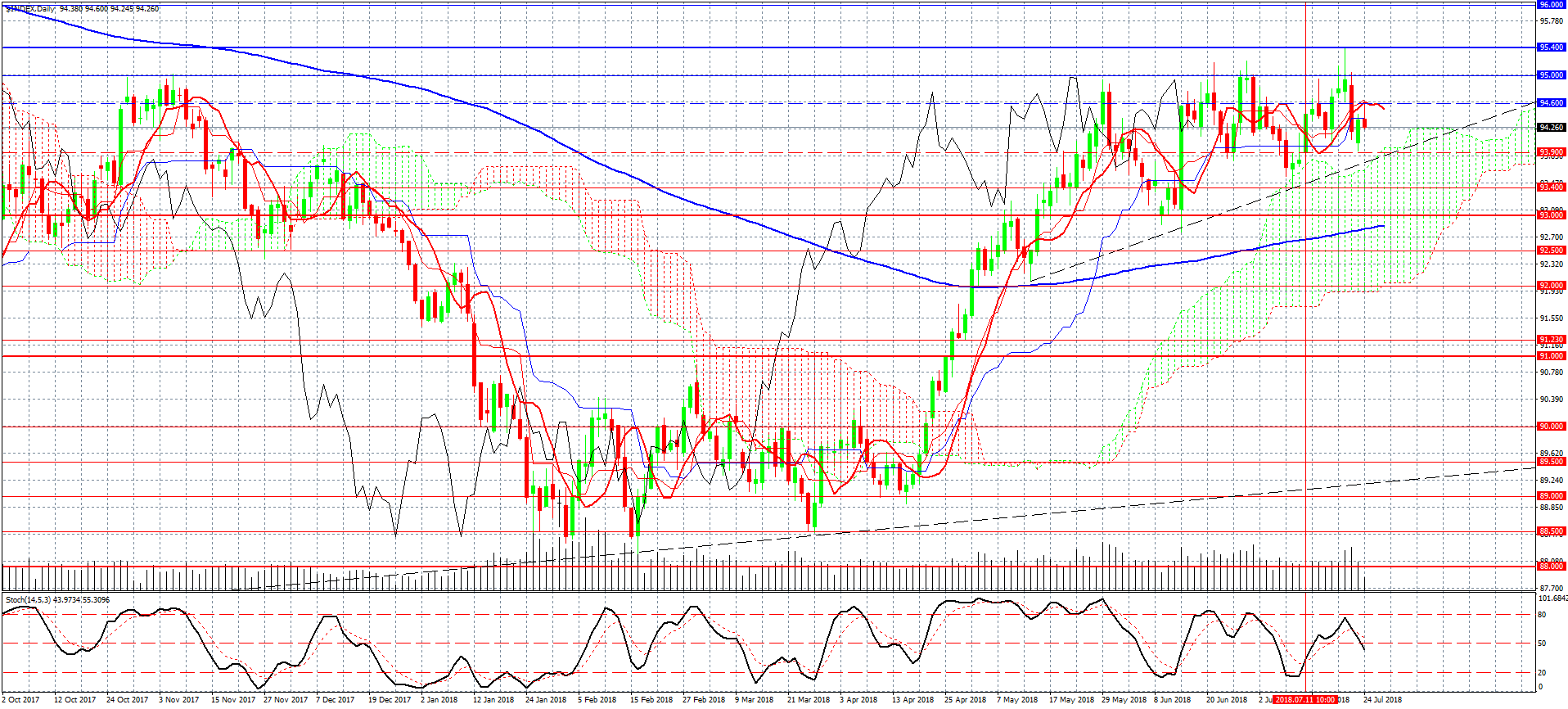Click the 17 May 2018 date label
Image resolution: width=1568 pixels, height=709 pixels.
pyautogui.click(x=1071, y=700)
